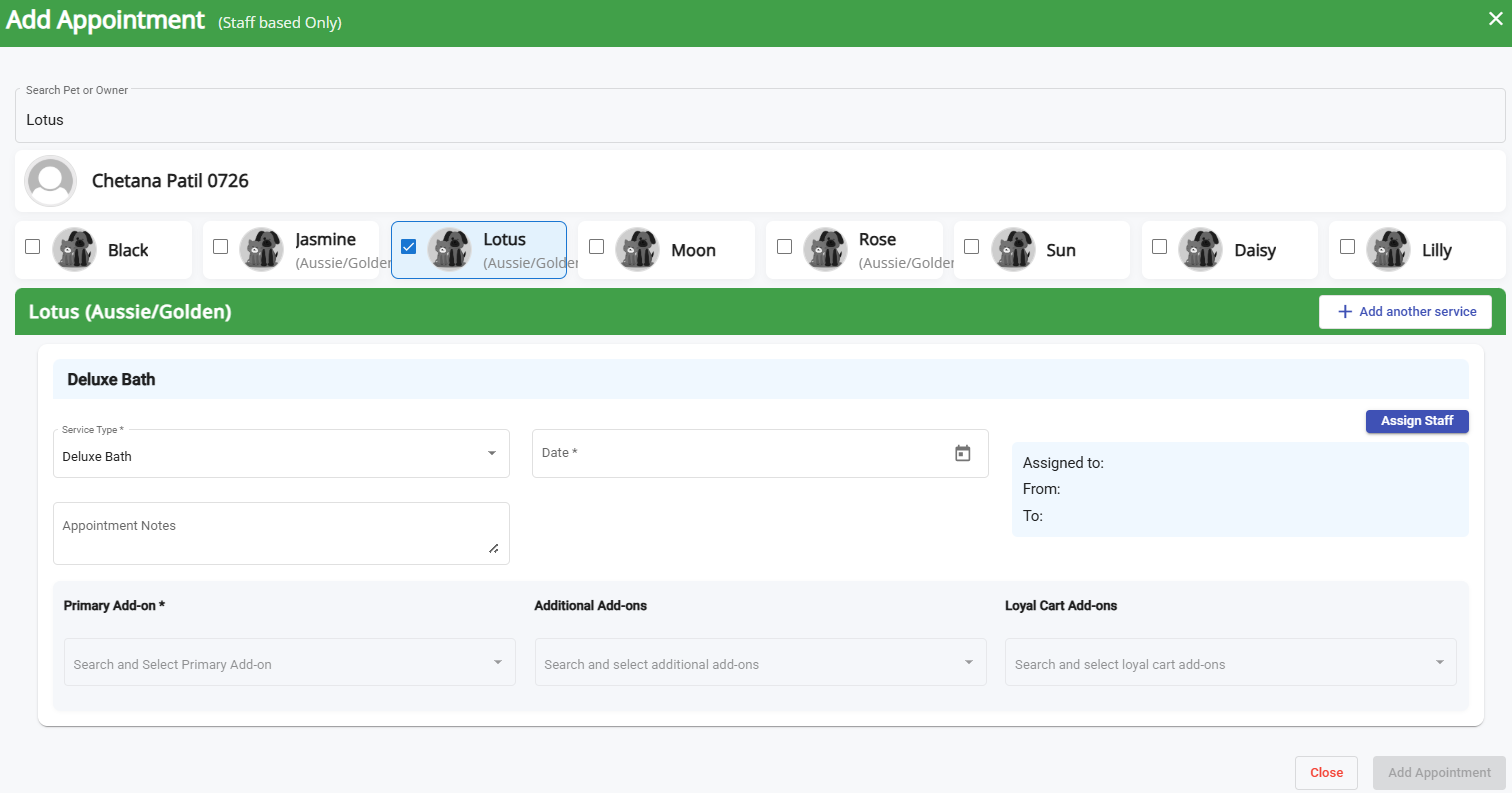Viewport: 1512px width, 793px height.
Task: Open the date picker calendar icon
Action: point(962,453)
